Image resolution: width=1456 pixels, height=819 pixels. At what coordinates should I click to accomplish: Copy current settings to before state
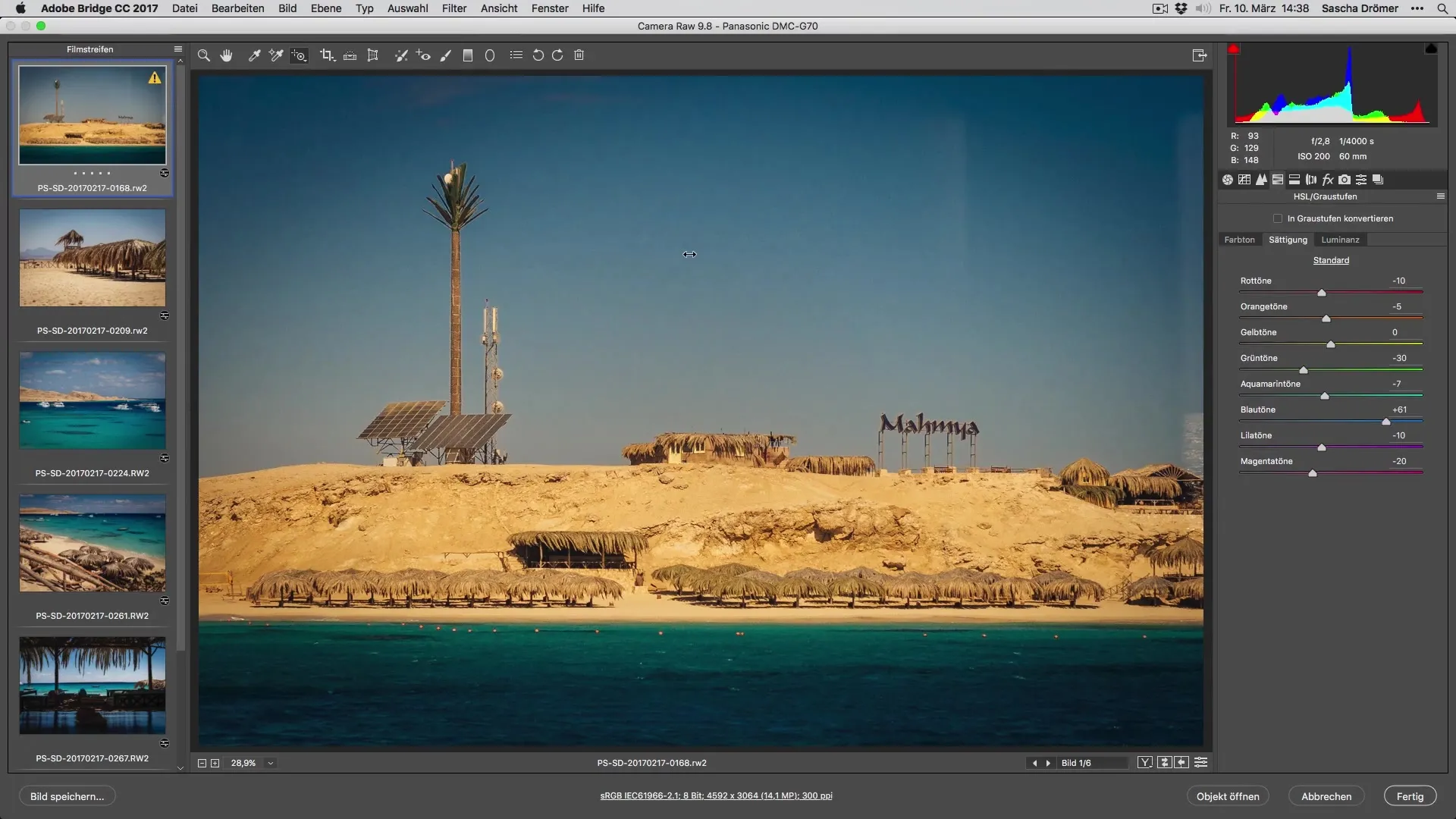coord(1181,763)
